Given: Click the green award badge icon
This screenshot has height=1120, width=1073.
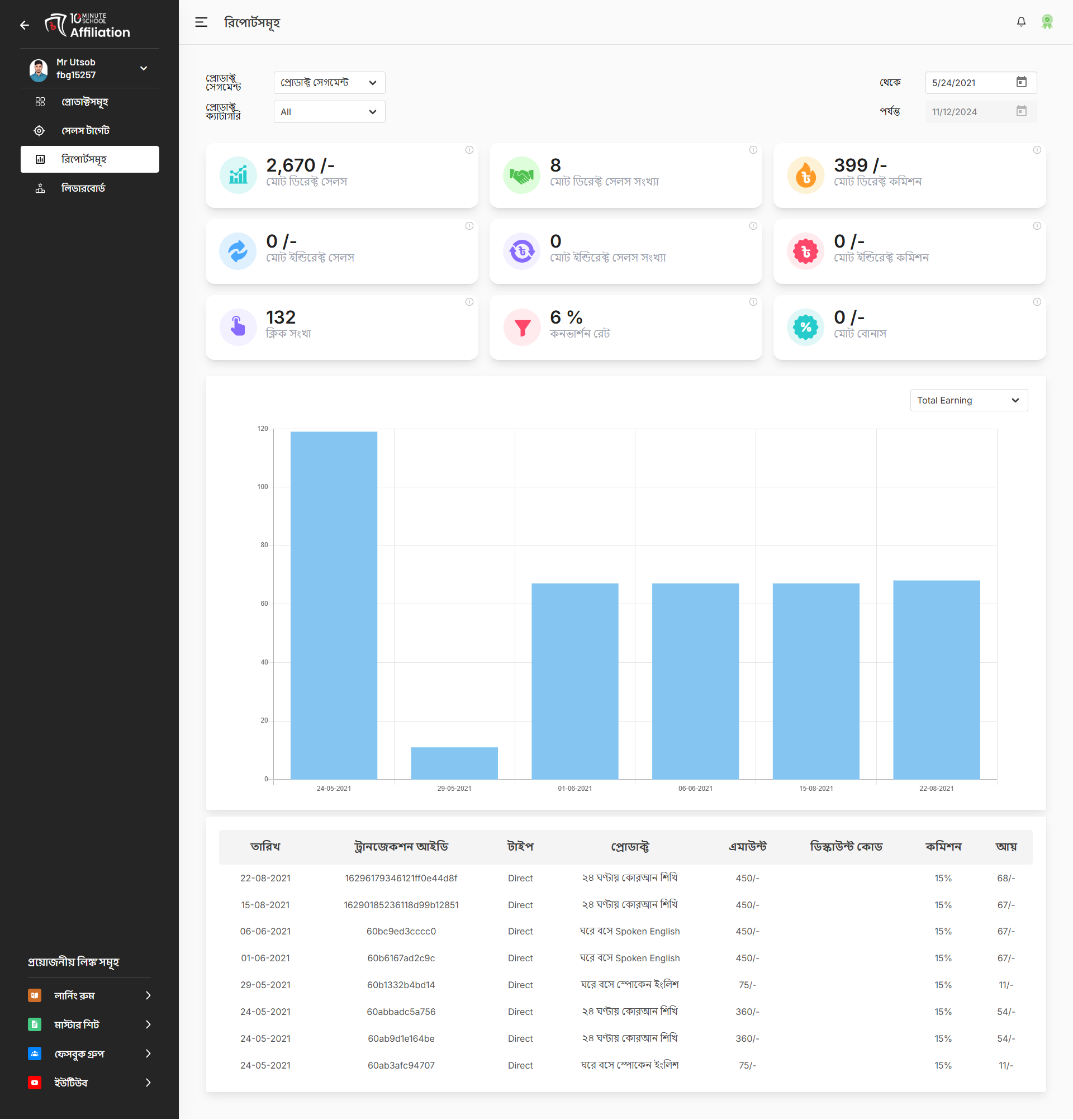Looking at the screenshot, I should click(x=1047, y=22).
